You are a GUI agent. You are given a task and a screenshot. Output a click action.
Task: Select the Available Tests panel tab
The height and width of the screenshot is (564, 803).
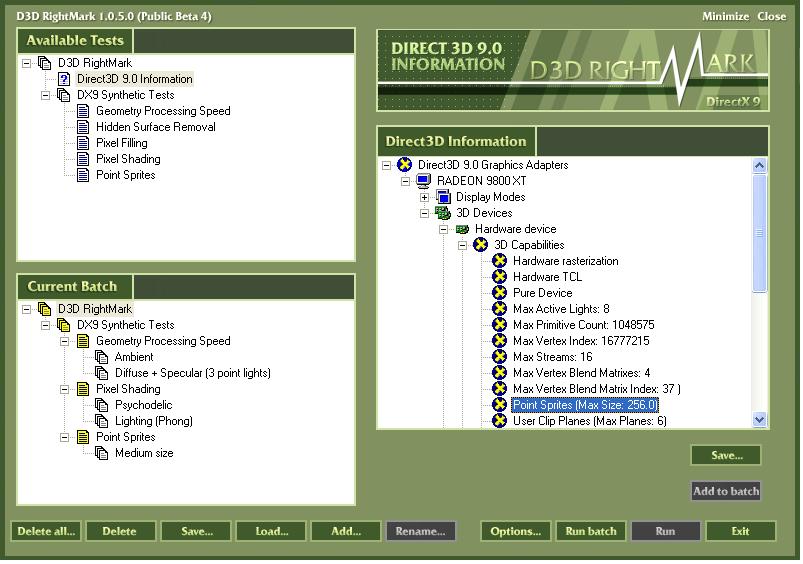[x=75, y=40]
